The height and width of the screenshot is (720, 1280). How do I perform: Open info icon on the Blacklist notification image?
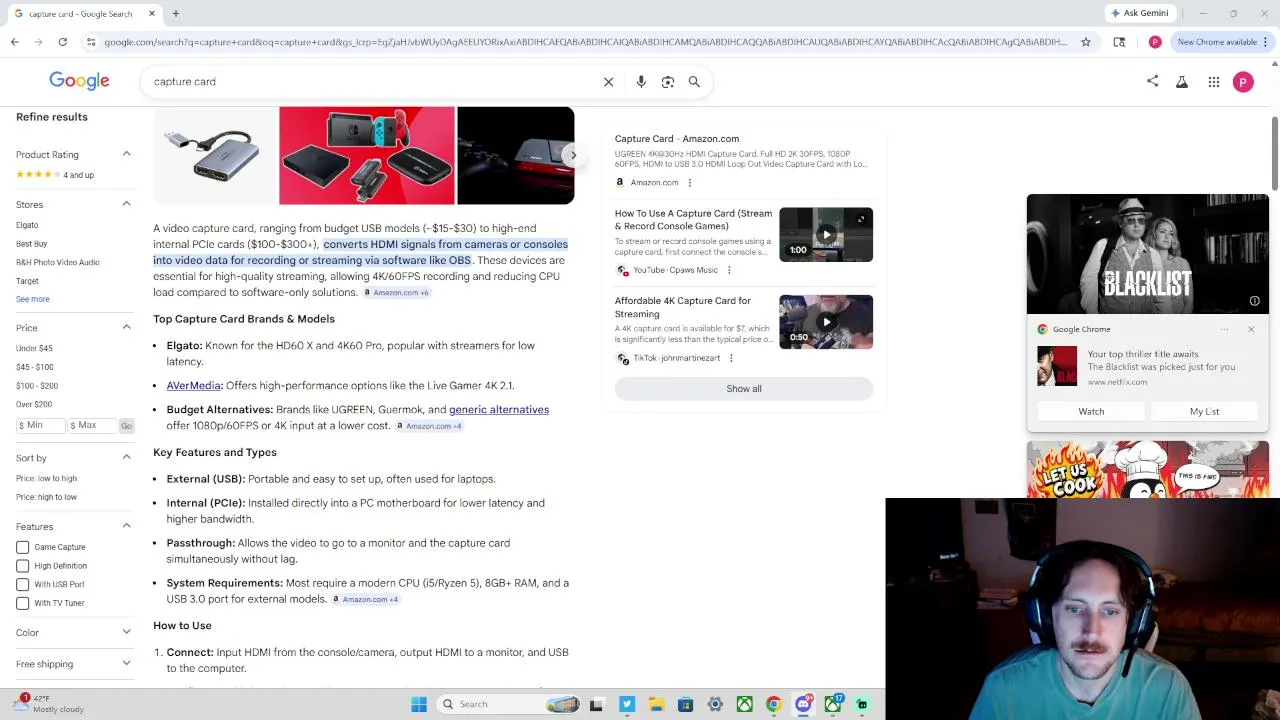(x=1254, y=301)
